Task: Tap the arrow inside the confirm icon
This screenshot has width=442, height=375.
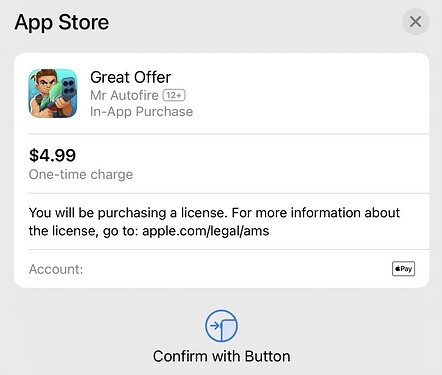Action: [x=215, y=326]
